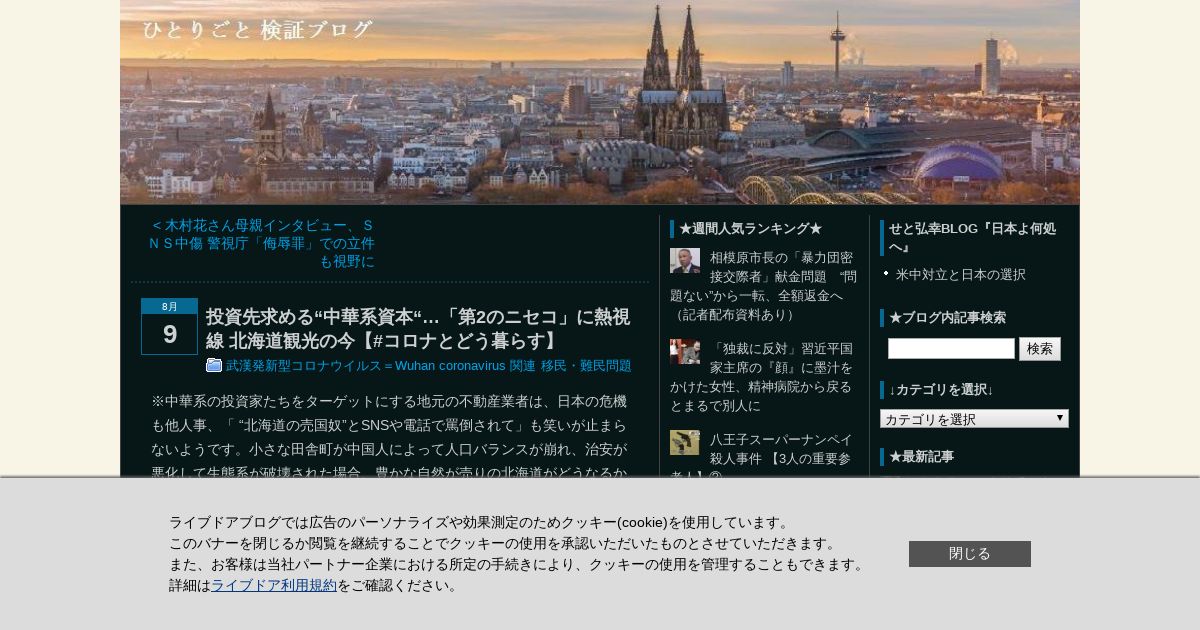The height and width of the screenshot is (630, 1200).
Task: Open the ひとりごと 検証ブログ title link
Action: 258,30
